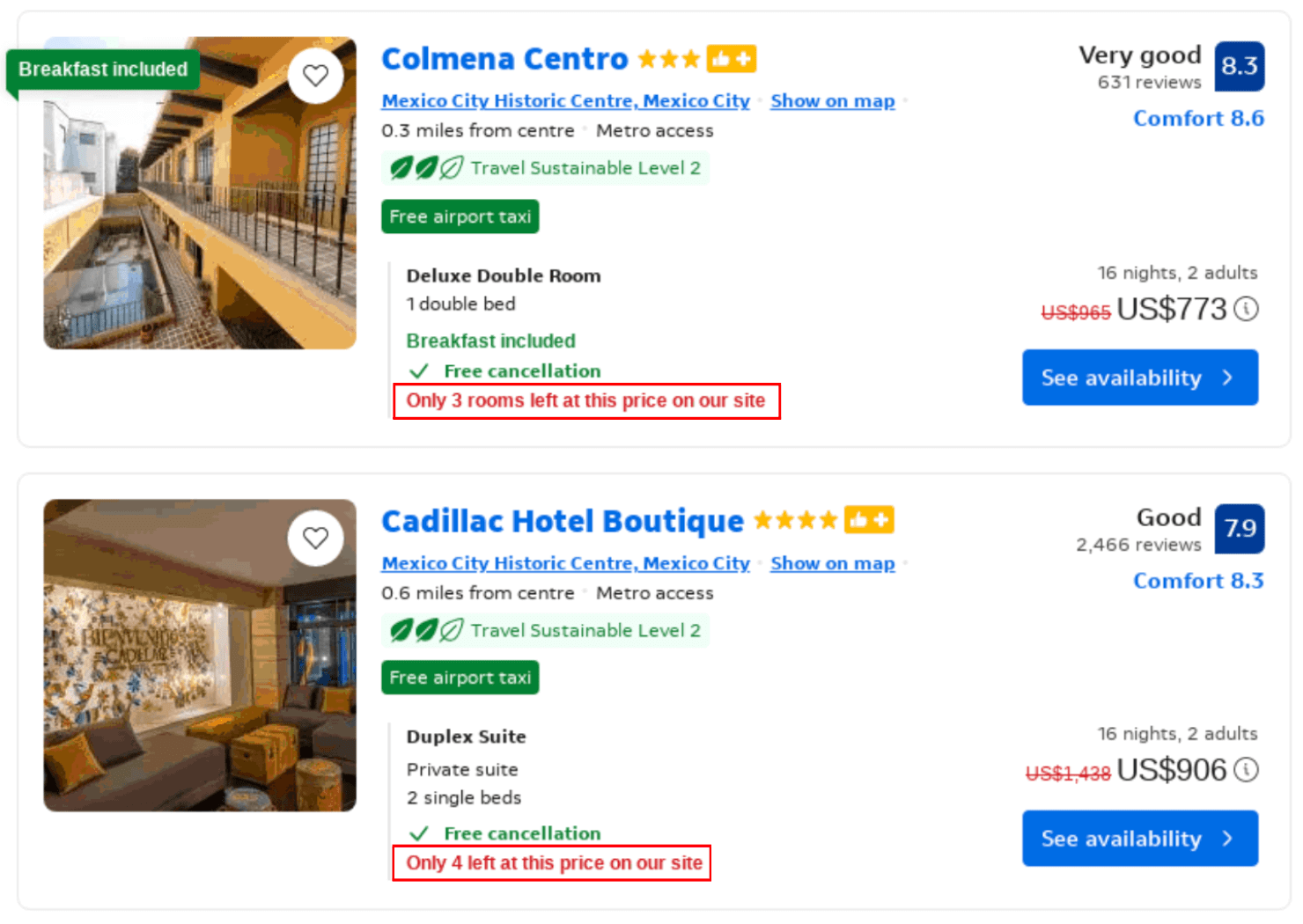
Task: Open the Mexico City Historic Centre link
Action: coord(565,100)
